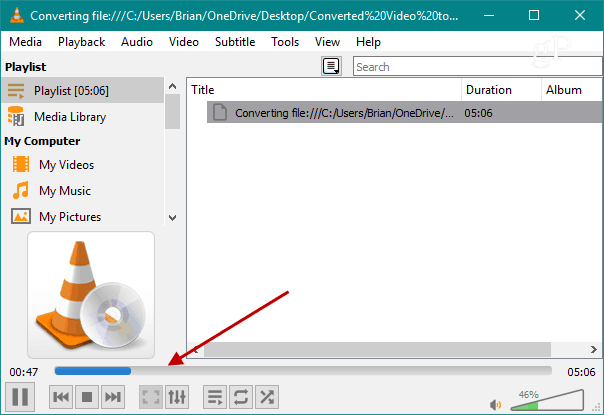Click the 05:06 duration cell
The width and height of the screenshot is (604, 415).
click(x=478, y=113)
